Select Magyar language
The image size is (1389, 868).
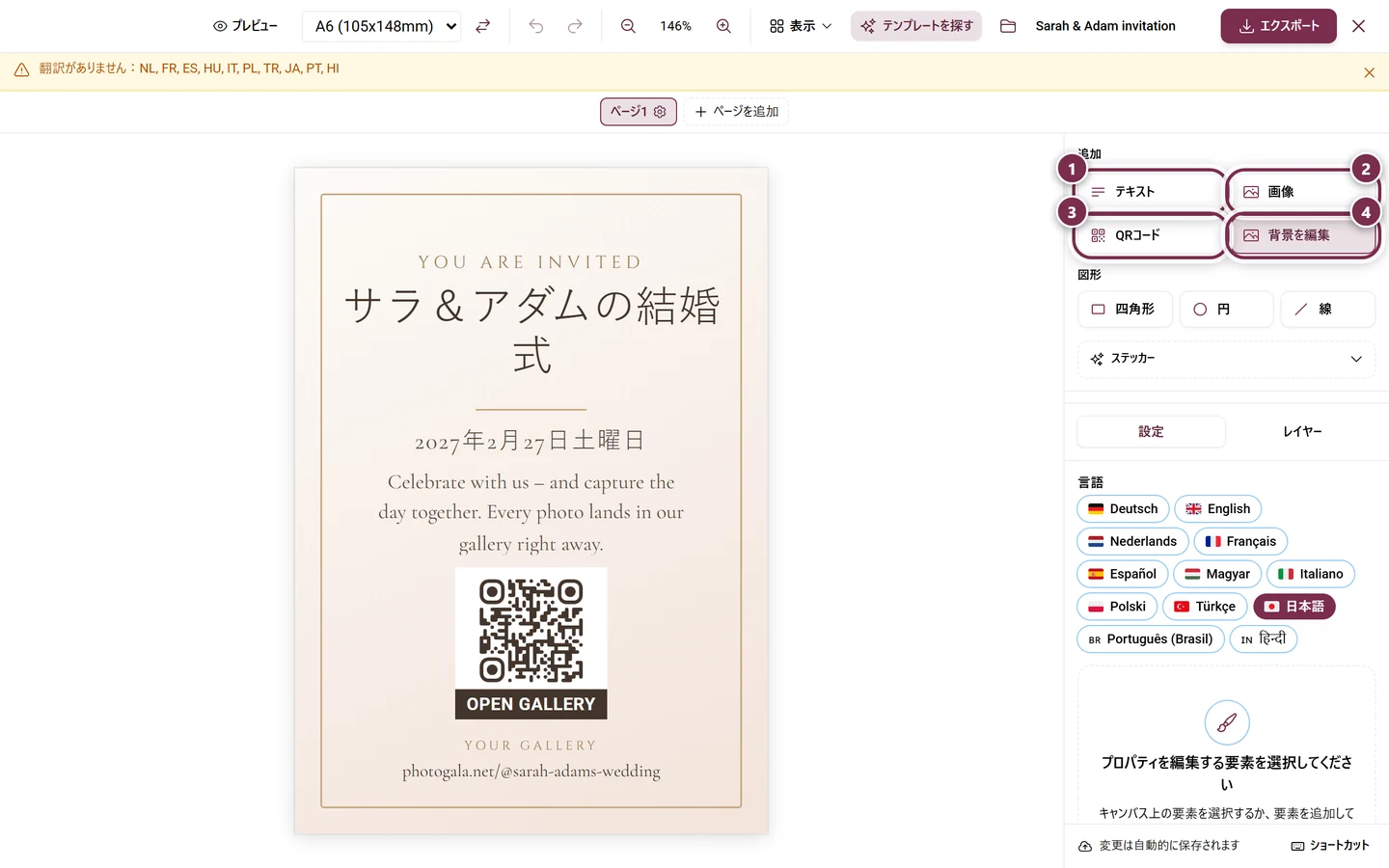[x=1217, y=574]
